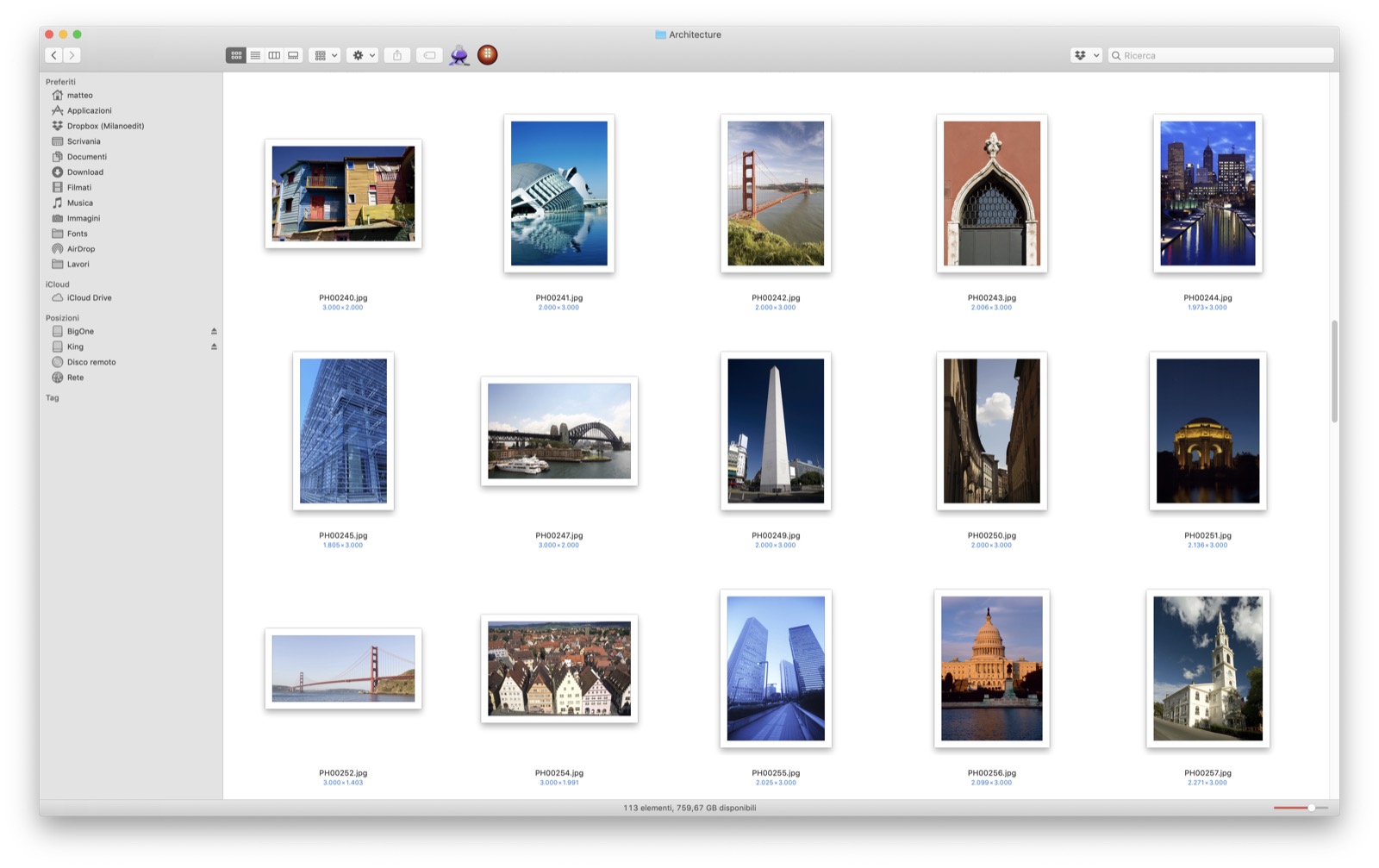Go back with the back arrow

[53, 55]
